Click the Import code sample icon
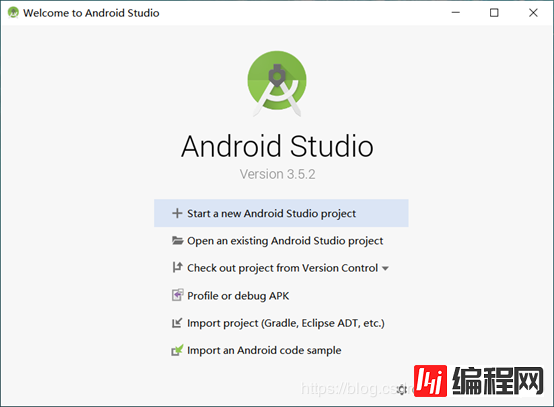The image size is (554, 407). click(177, 350)
